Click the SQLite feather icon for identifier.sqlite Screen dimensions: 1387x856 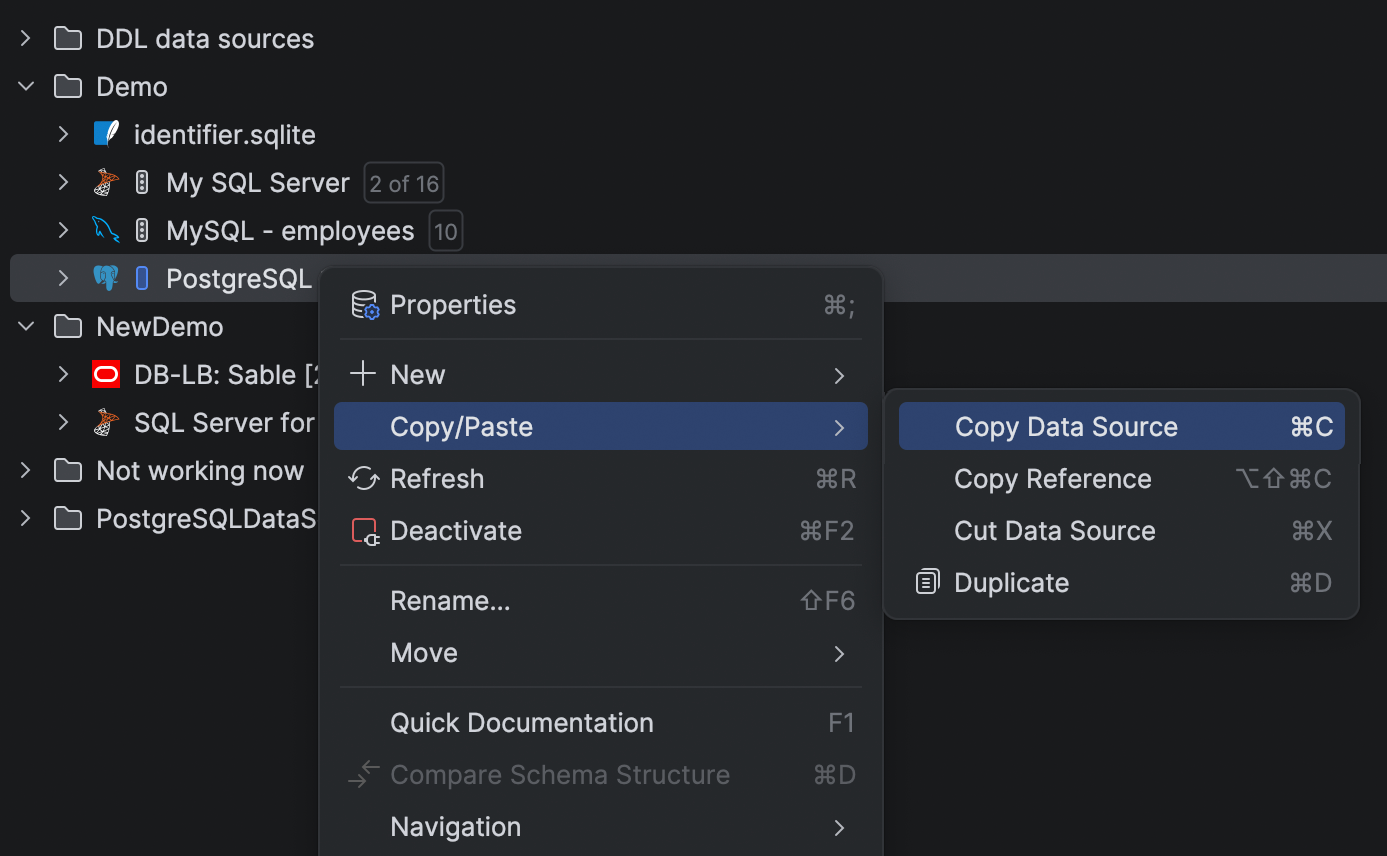(106, 134)
